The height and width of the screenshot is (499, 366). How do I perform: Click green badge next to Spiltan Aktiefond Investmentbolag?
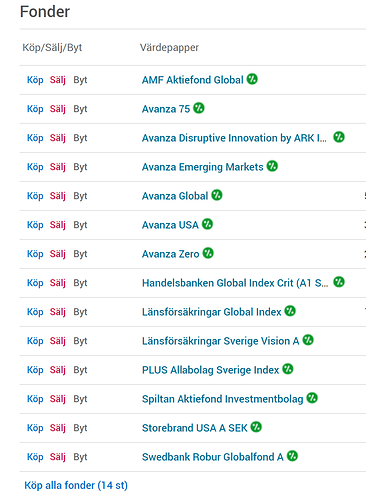pos(312,398)
